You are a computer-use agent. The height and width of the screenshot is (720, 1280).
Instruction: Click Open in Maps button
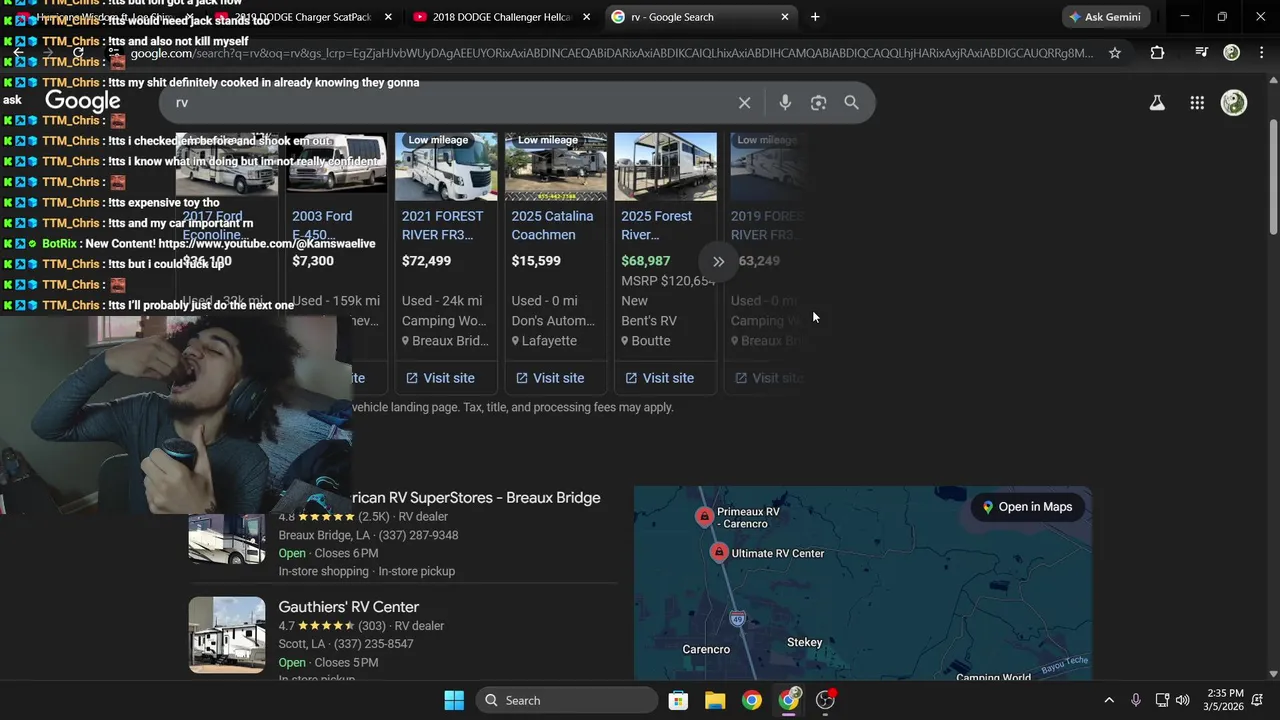click(x=1027, y=507)
